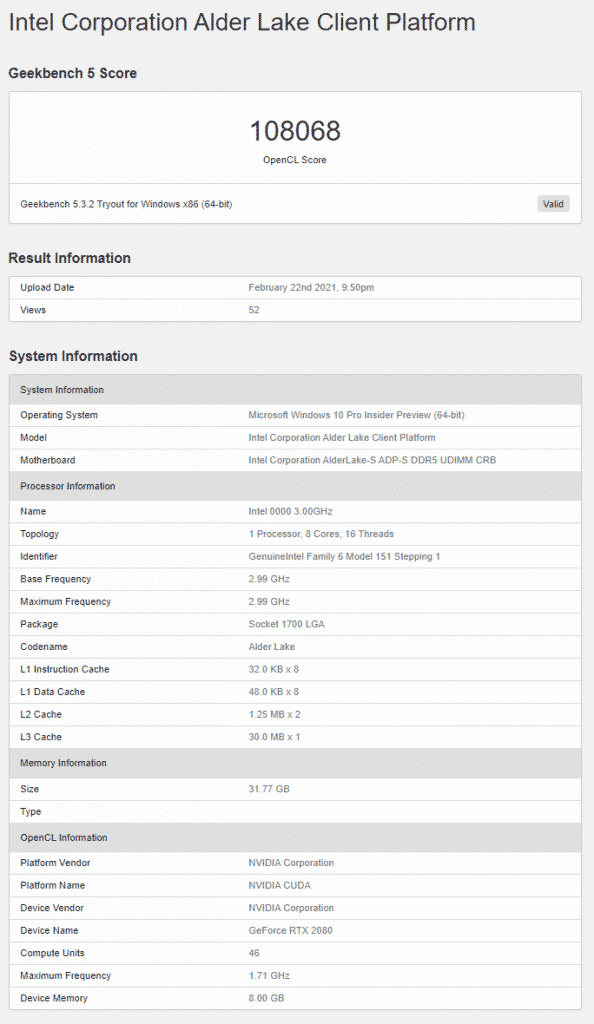Click Compute Units value '46'

coord(254,953)
